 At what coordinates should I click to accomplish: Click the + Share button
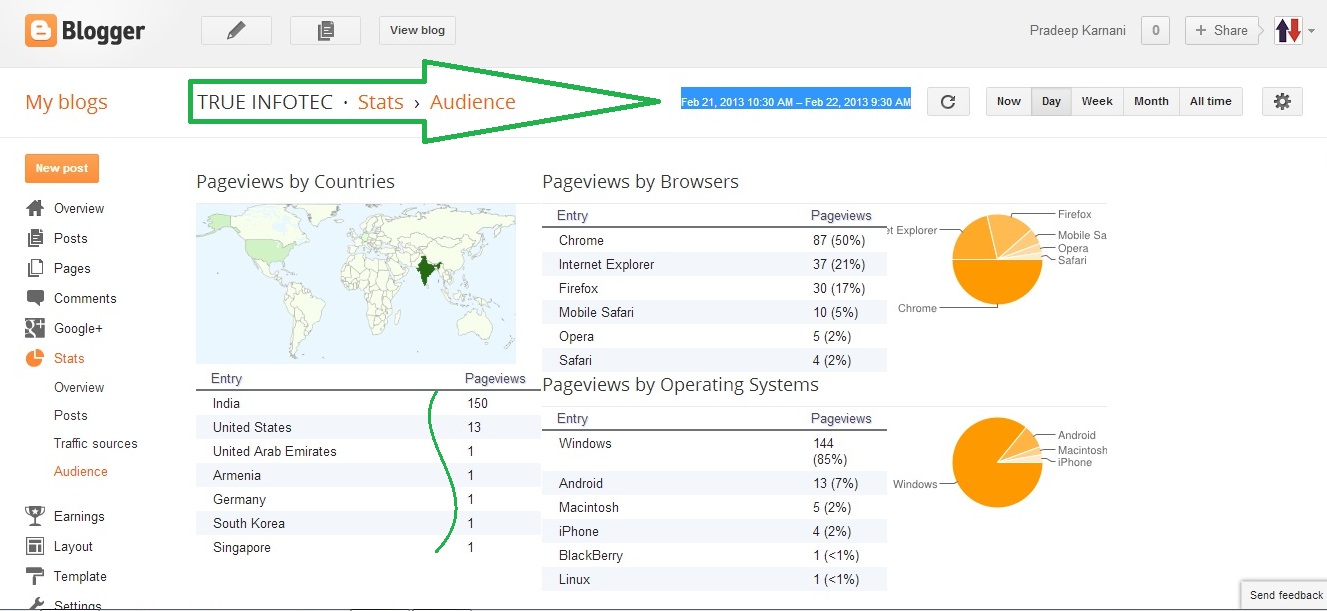(1220, 31)
